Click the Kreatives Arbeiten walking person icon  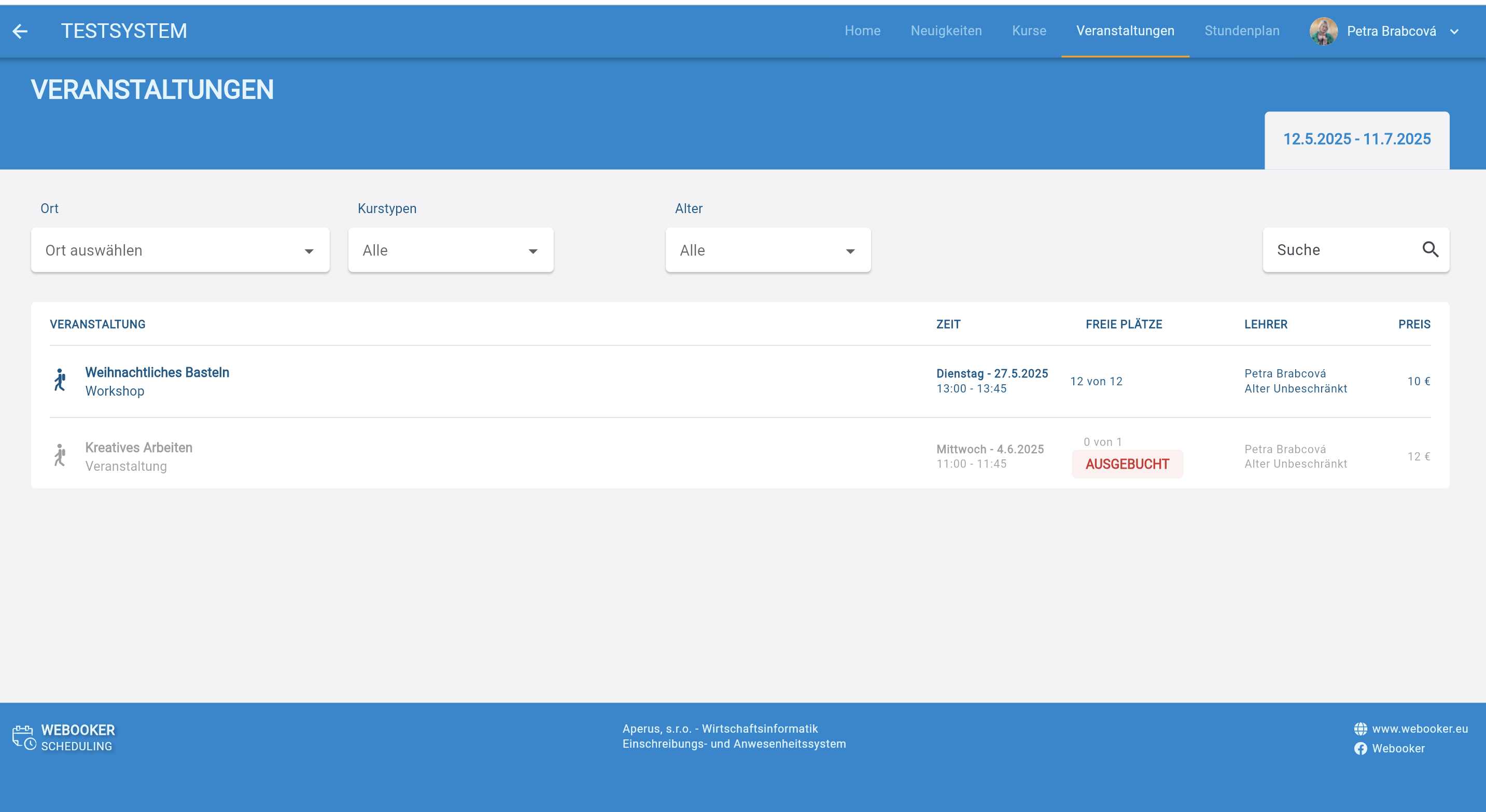(60, 456)
